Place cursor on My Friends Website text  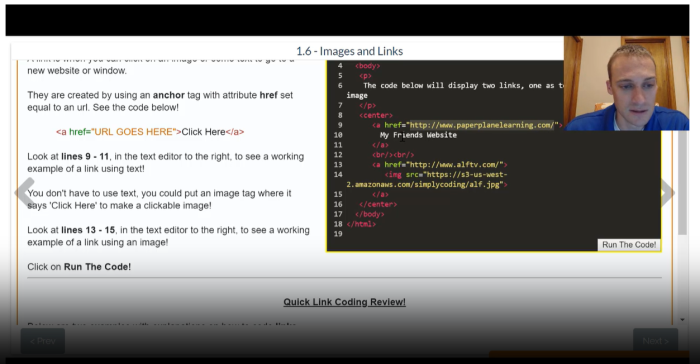click(x=418, y=135)
